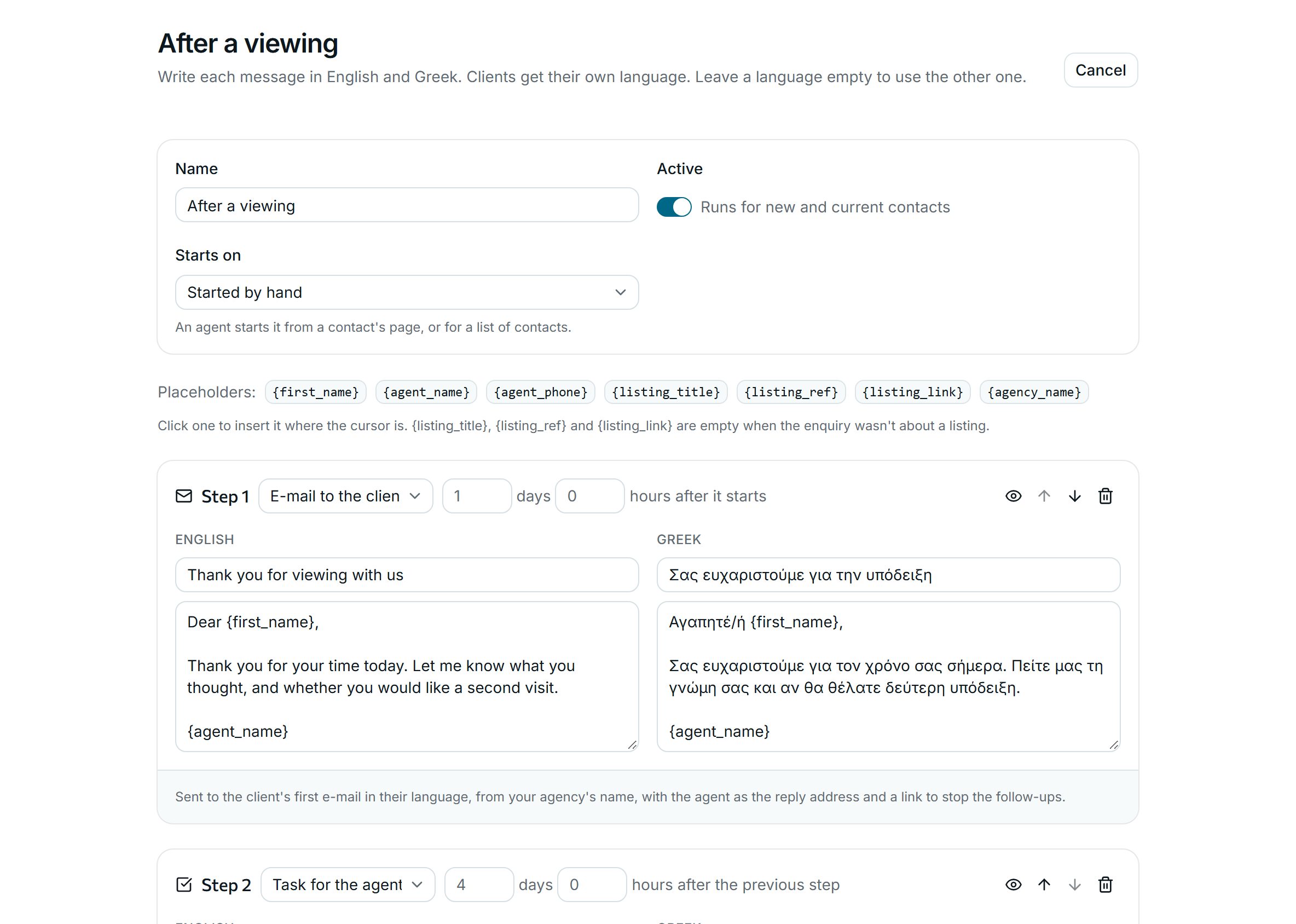Edit Step 2 hours field

point(592,885)
